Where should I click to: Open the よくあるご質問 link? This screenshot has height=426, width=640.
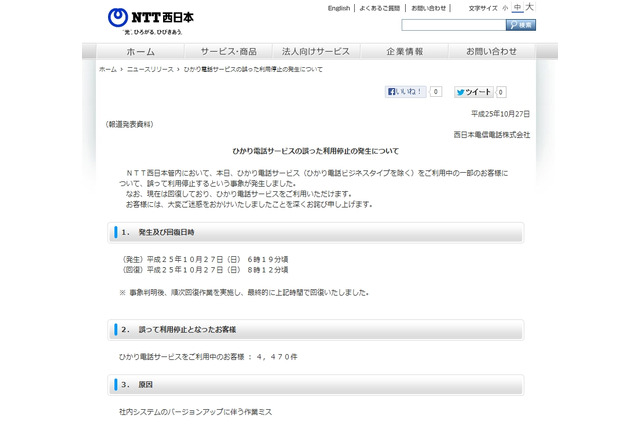point(380,8)
